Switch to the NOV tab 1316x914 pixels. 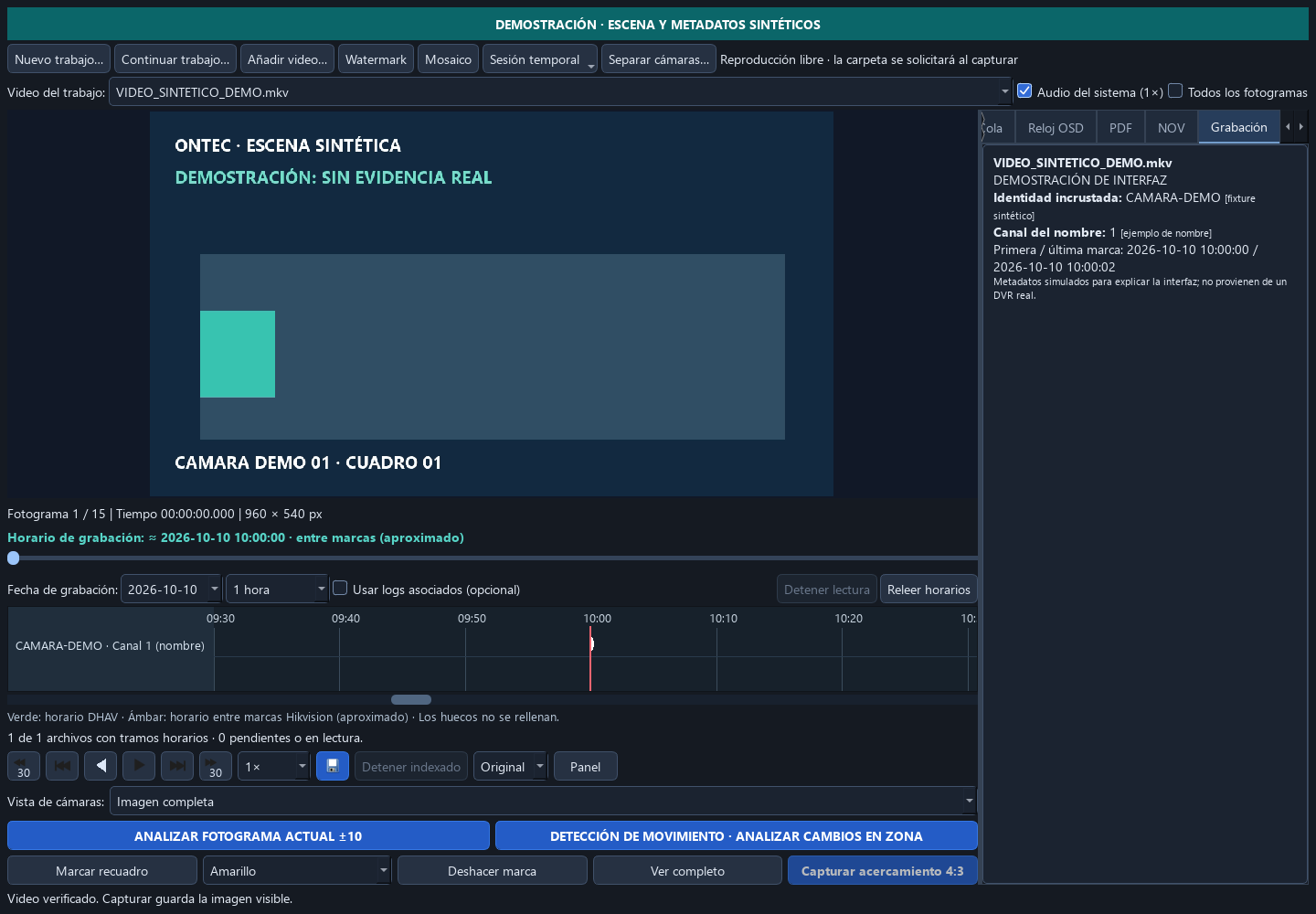tap(1171, 128)
